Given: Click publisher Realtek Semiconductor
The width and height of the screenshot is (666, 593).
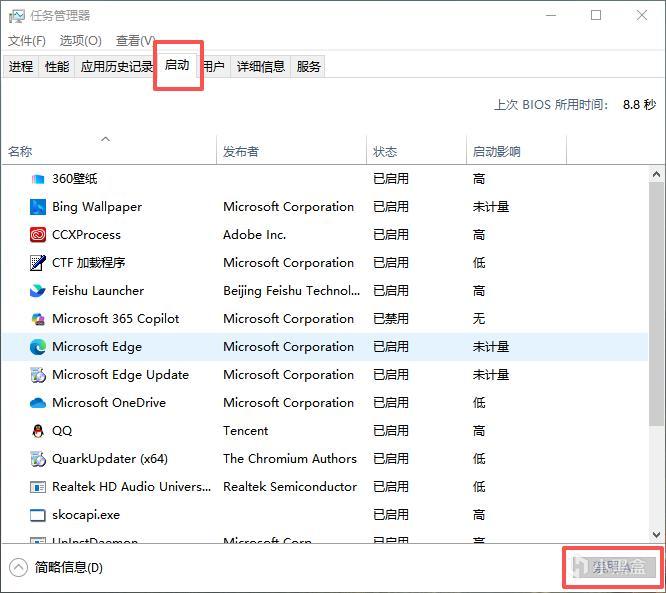Looking at the screenshot, I should click(x=290, y=487).
